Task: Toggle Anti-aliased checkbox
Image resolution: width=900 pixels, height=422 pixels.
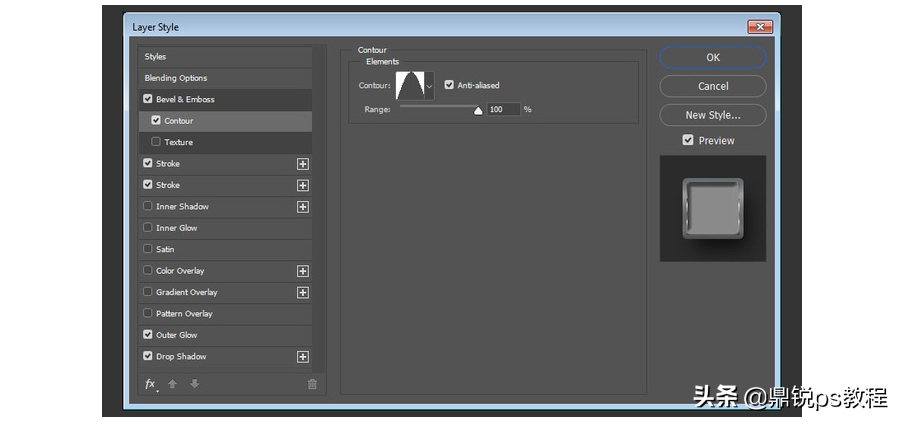Action: pyautogui.click(x=449, y=85)
